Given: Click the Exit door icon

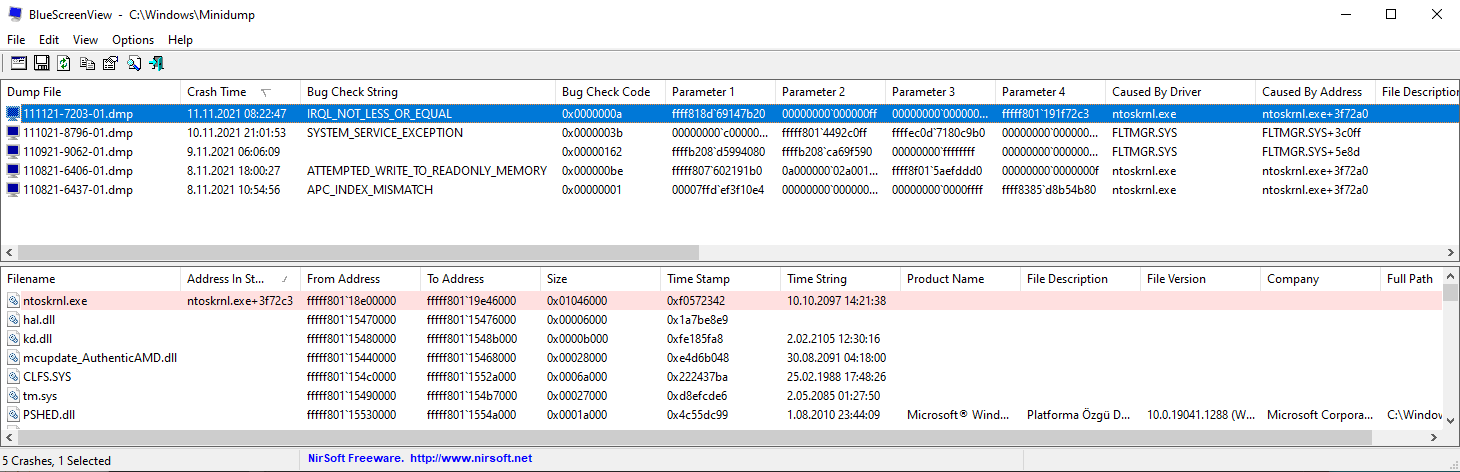Looking at the screenshot, I should tap(157, 63).
